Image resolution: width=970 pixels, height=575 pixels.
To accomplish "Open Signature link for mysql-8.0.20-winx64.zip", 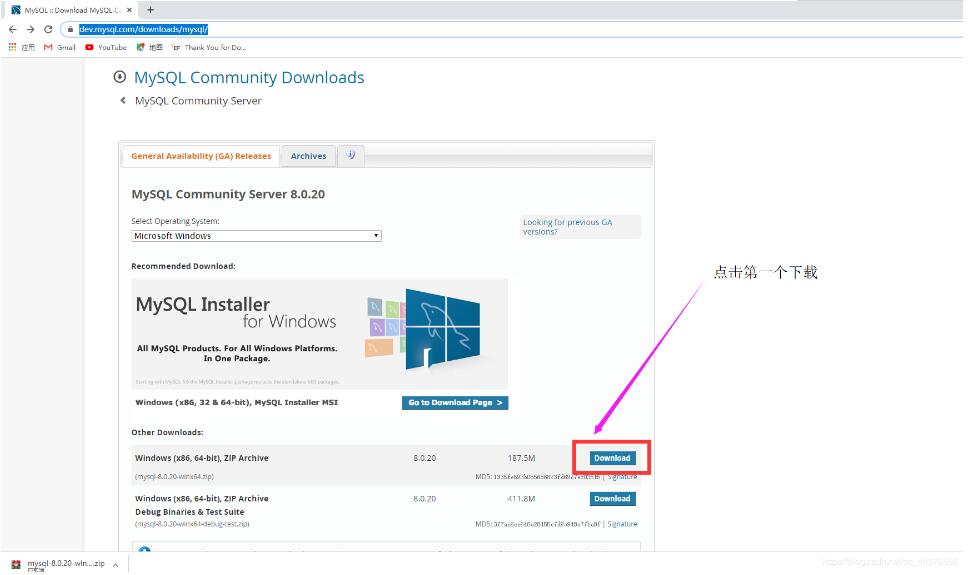I will point(622,477).
